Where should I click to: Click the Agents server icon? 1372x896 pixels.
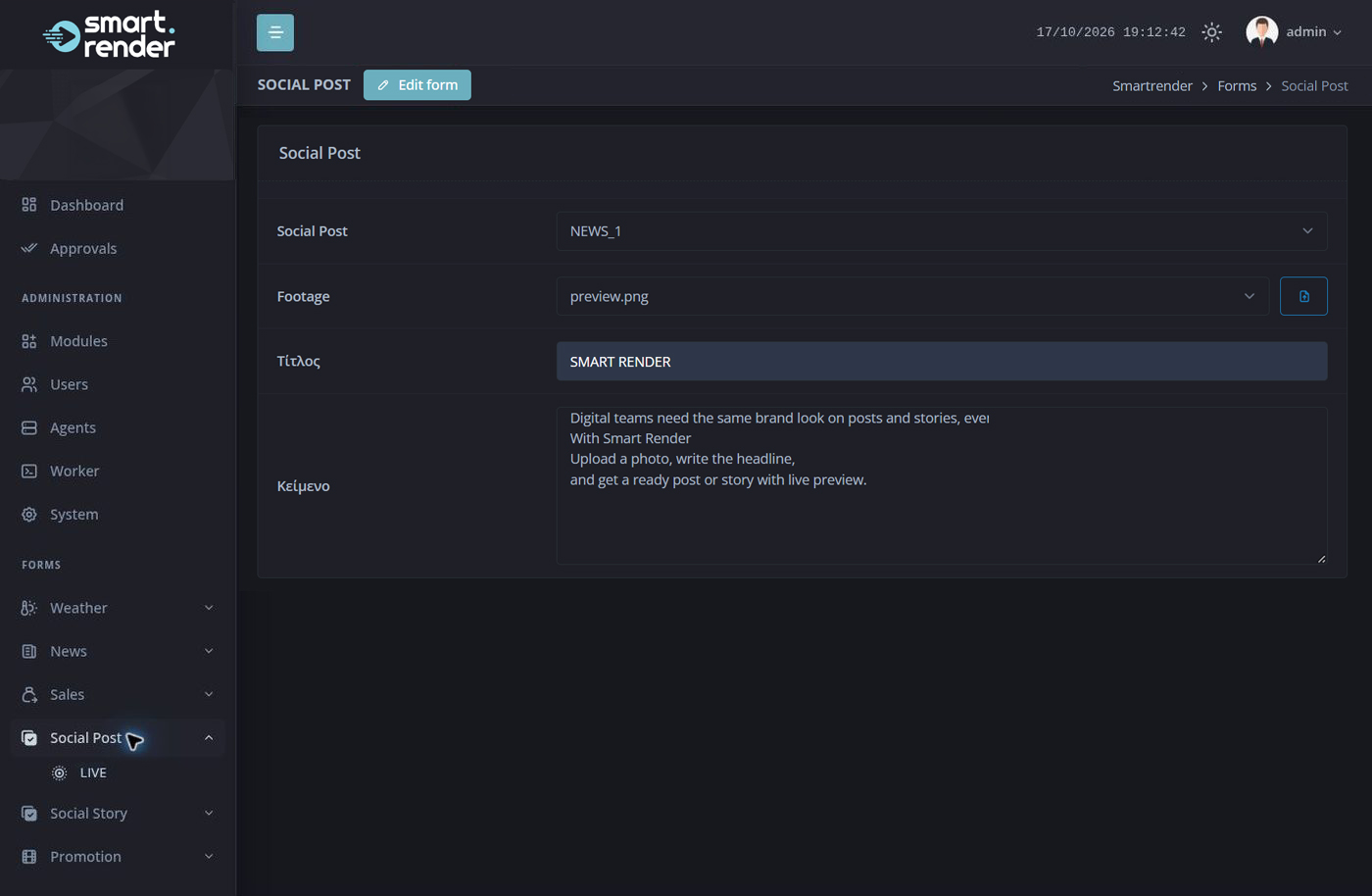click(x=29, y=427)
